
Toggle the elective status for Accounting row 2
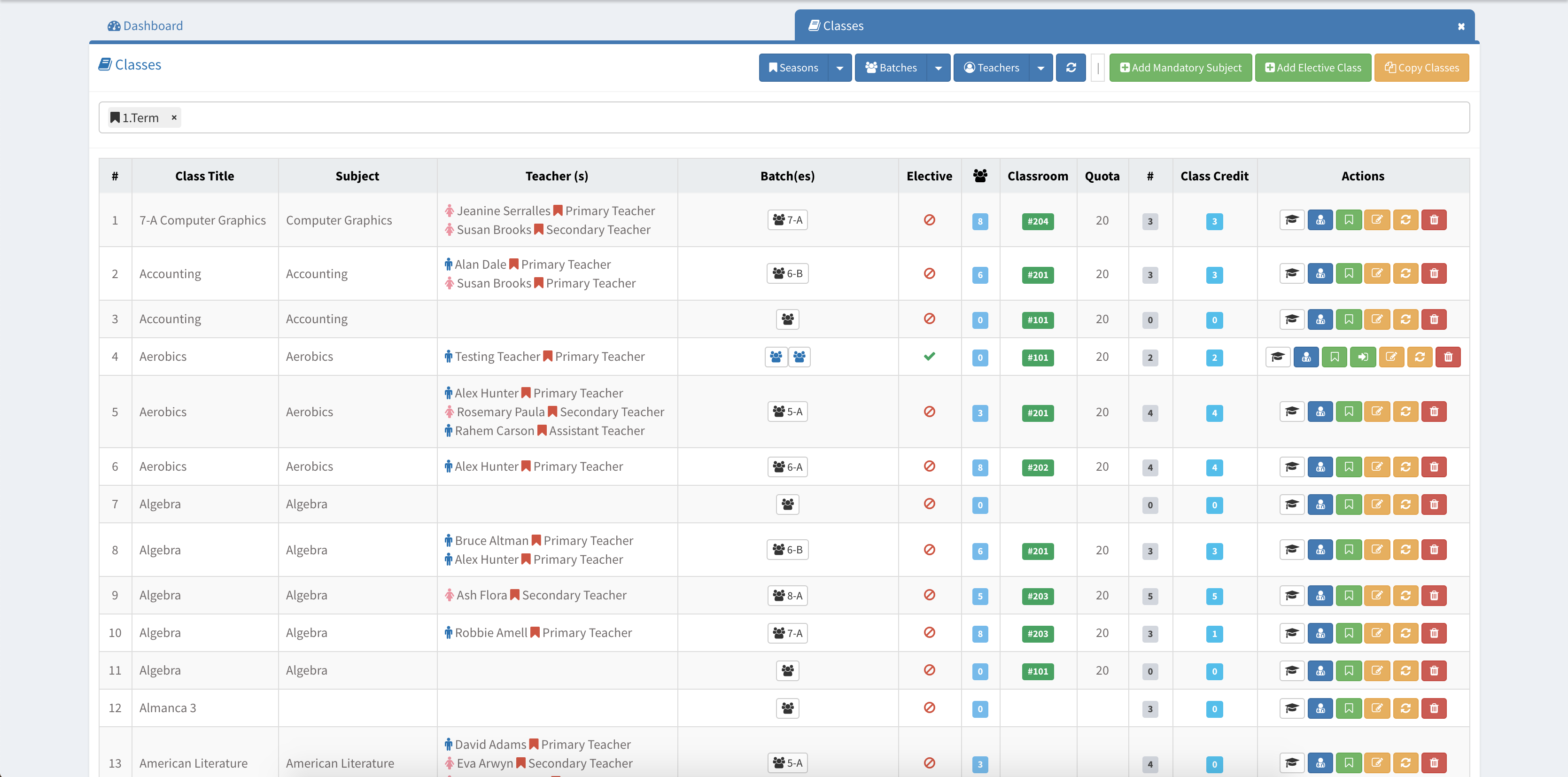tap(930, 273)
